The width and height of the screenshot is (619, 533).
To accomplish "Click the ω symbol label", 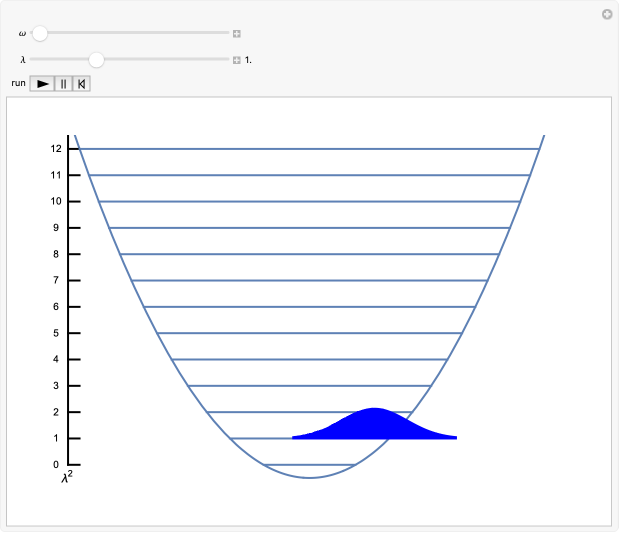I will [22, 33].
